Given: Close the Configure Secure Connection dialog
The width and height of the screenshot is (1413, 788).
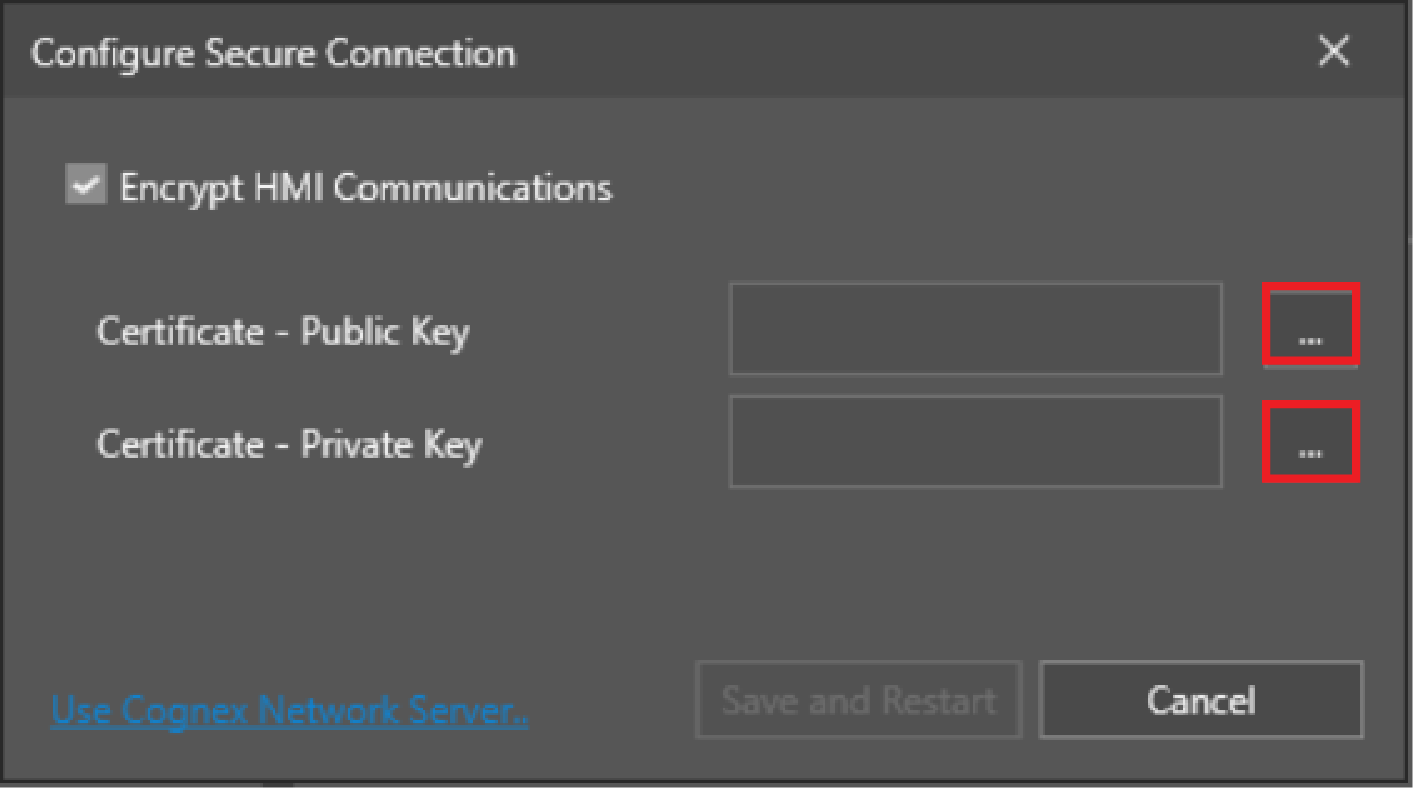Looking at the screenshot, I should coord(1334,52).
